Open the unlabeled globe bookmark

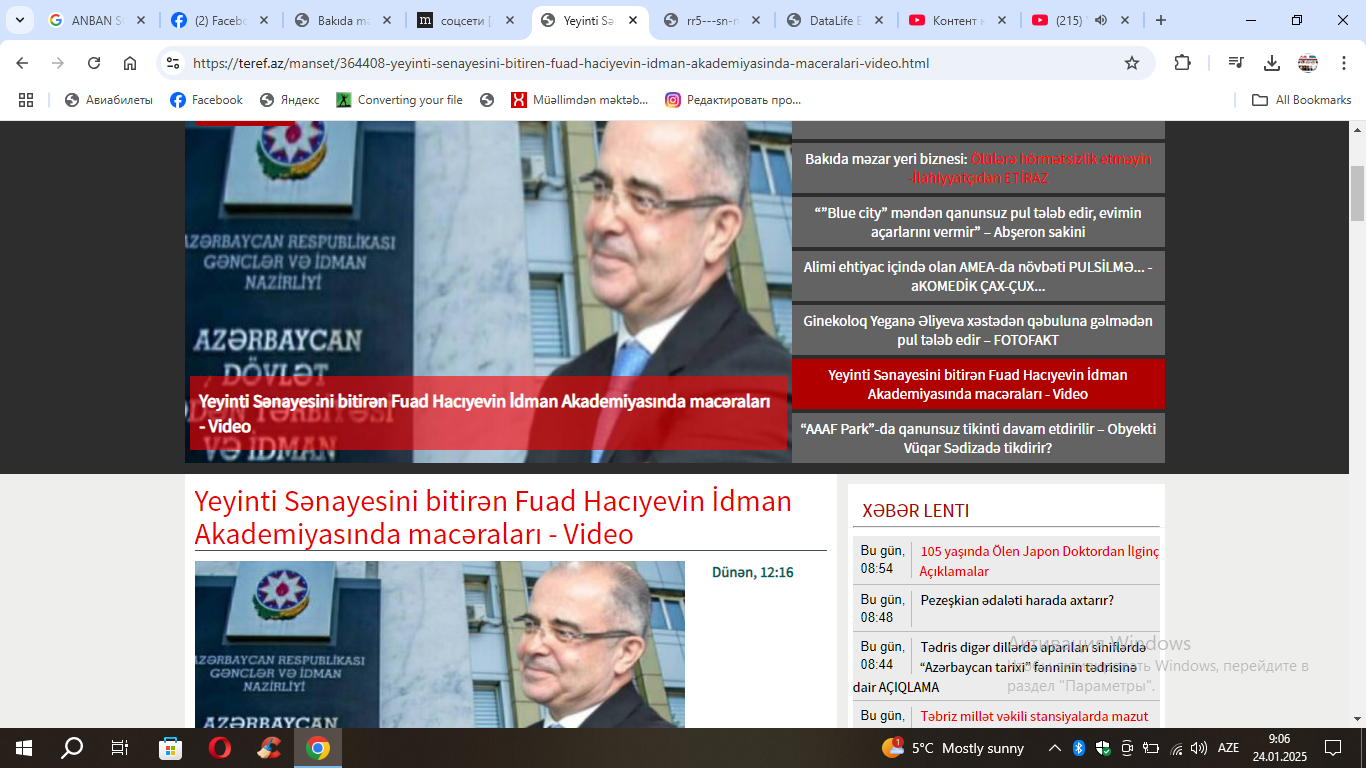pos(487,100)
